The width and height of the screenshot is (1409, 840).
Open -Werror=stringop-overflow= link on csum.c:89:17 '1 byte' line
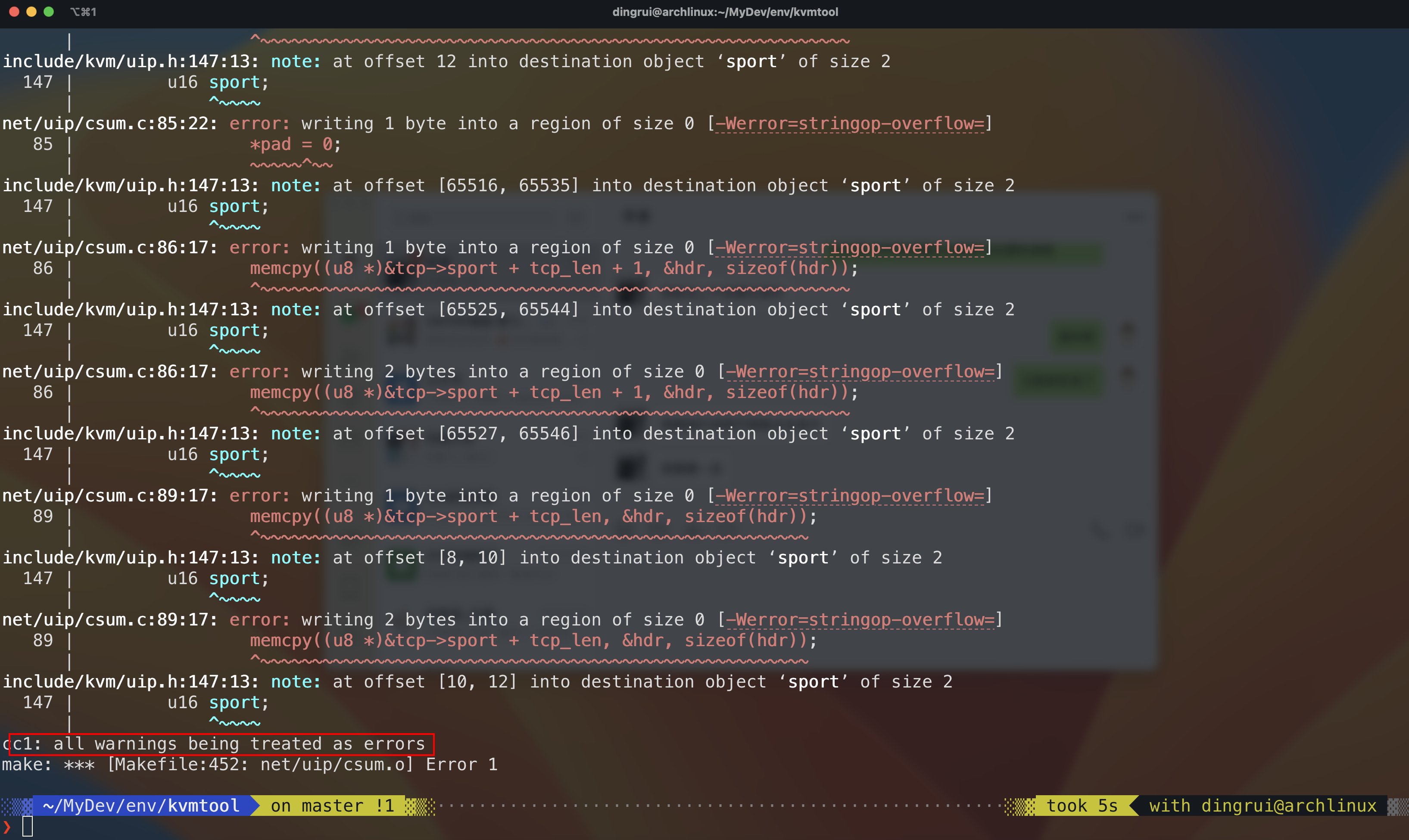[849, 495]
